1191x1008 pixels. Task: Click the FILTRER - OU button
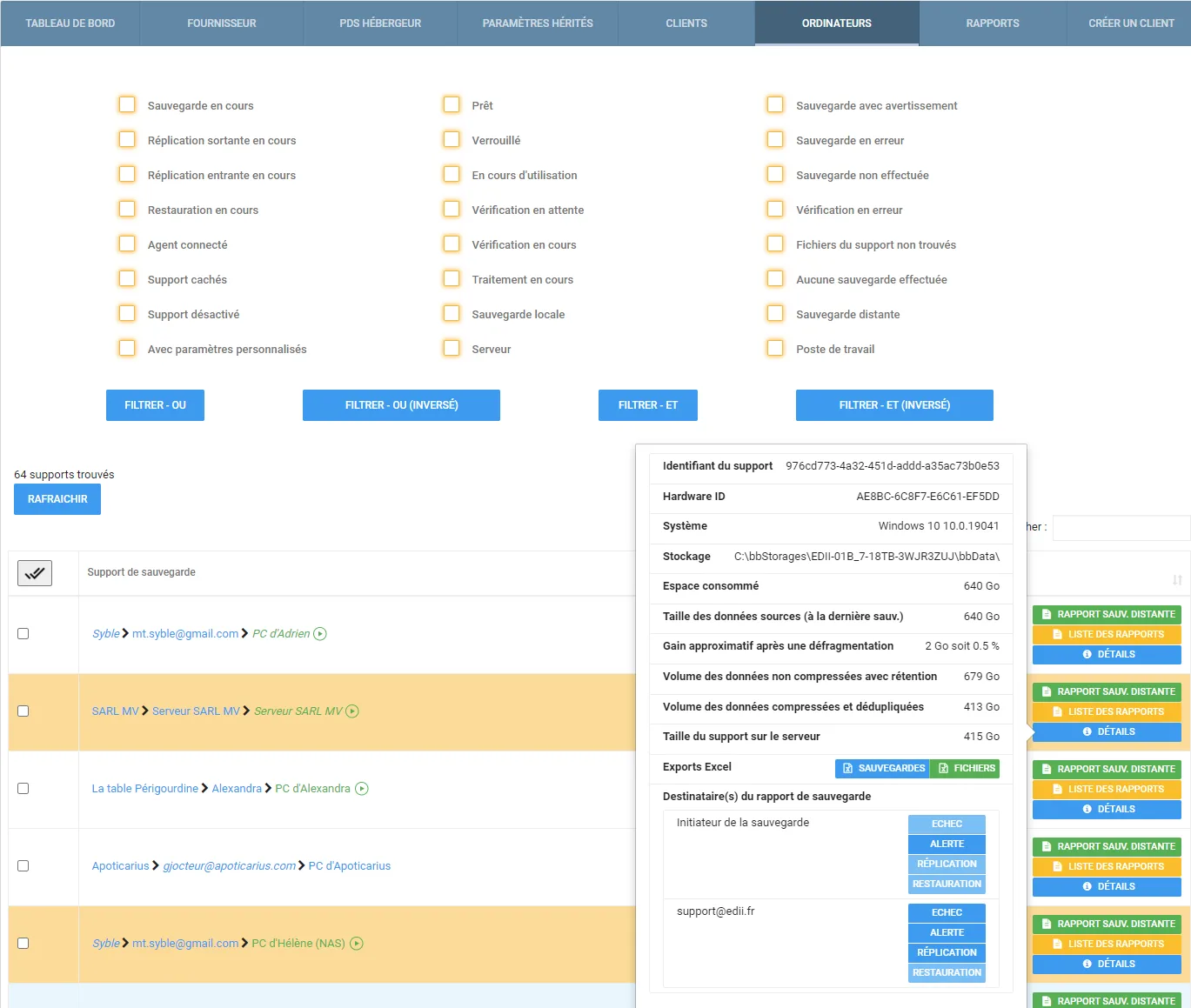pyautogui.click(x=155, y=405)
